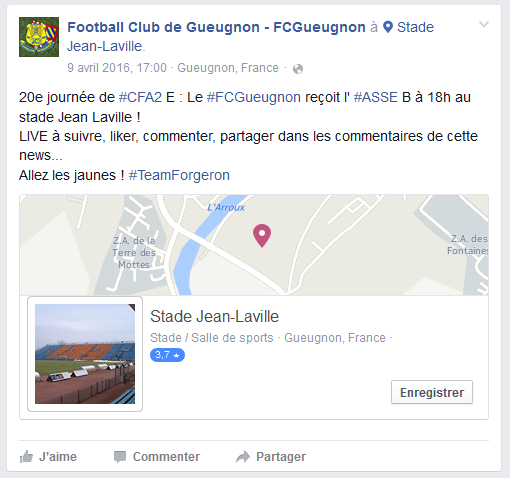Click the pink map marker pin
Image resolution: width=510 pixels, height=478 pixels.
[x=262, y=235]
